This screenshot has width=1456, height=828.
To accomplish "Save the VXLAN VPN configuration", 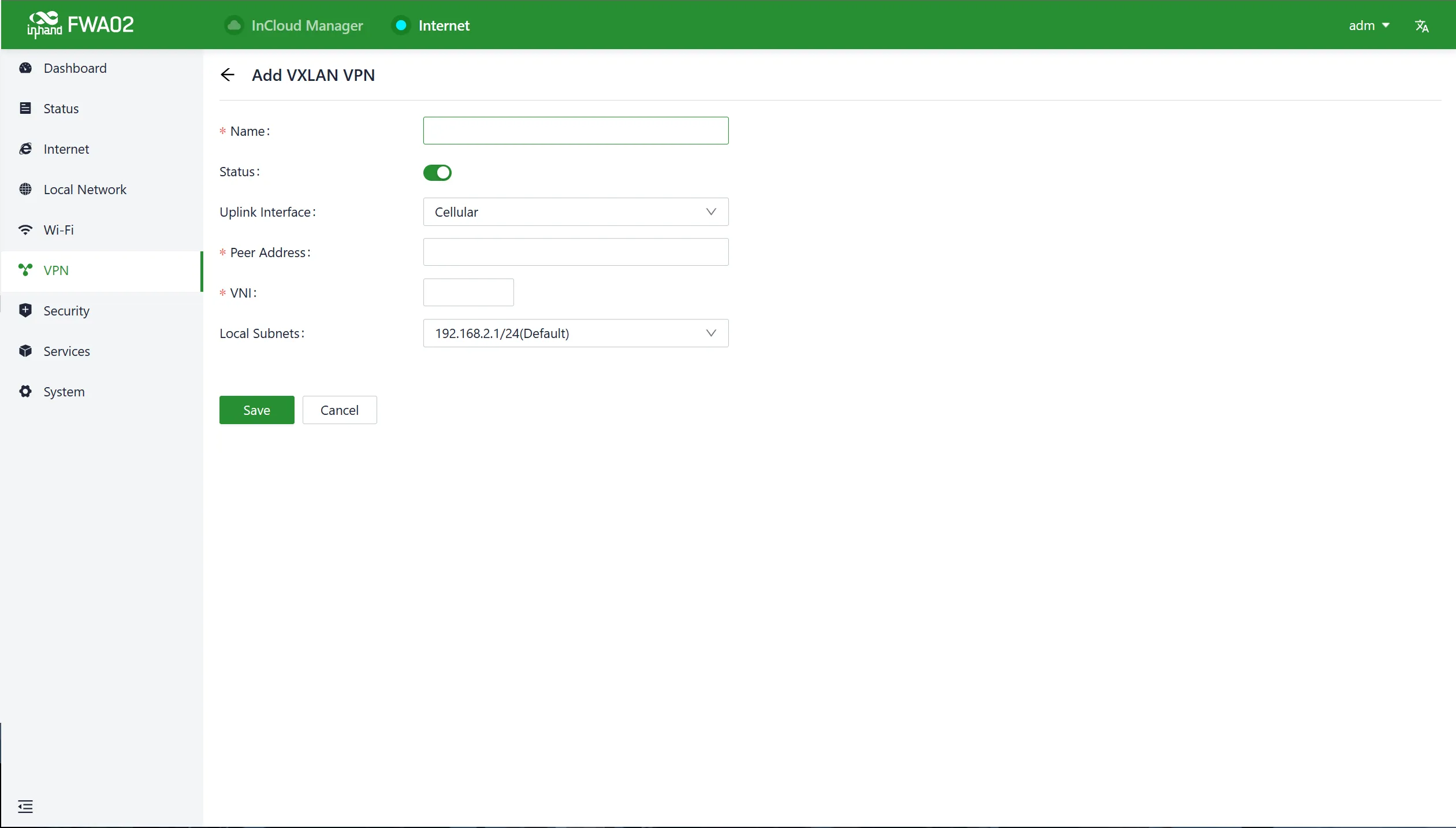I will pyautogui.click(x=257, y=410).
